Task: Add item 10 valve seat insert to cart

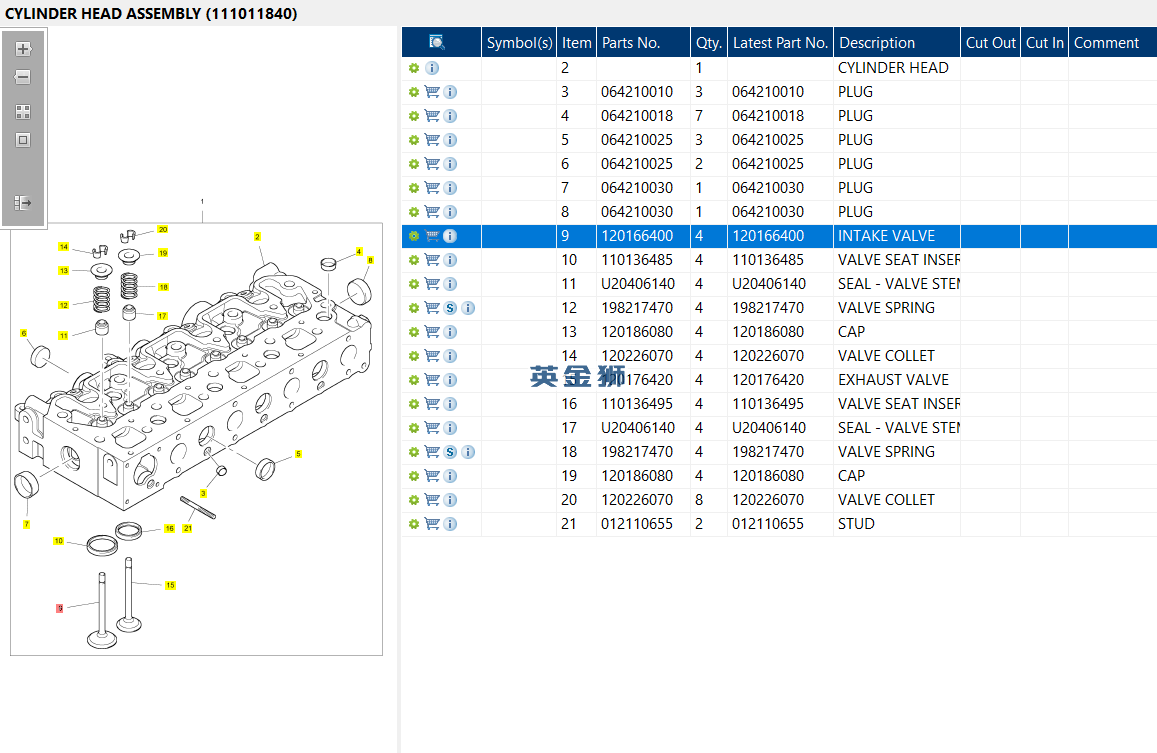Action: pos(432,260)
